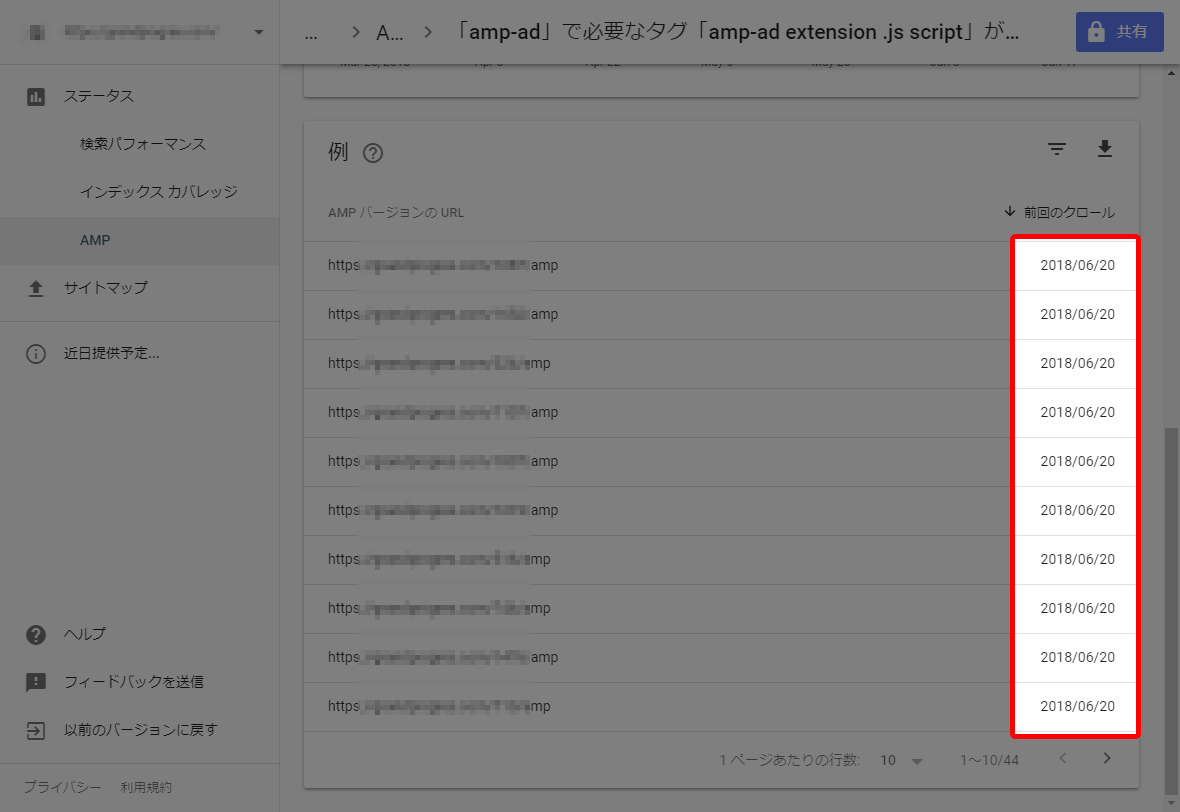Image resolution: width=1180 pixels, height=812 pixels.
Task: Open the property selector dropdown arrow
Action: coord(259,32)
